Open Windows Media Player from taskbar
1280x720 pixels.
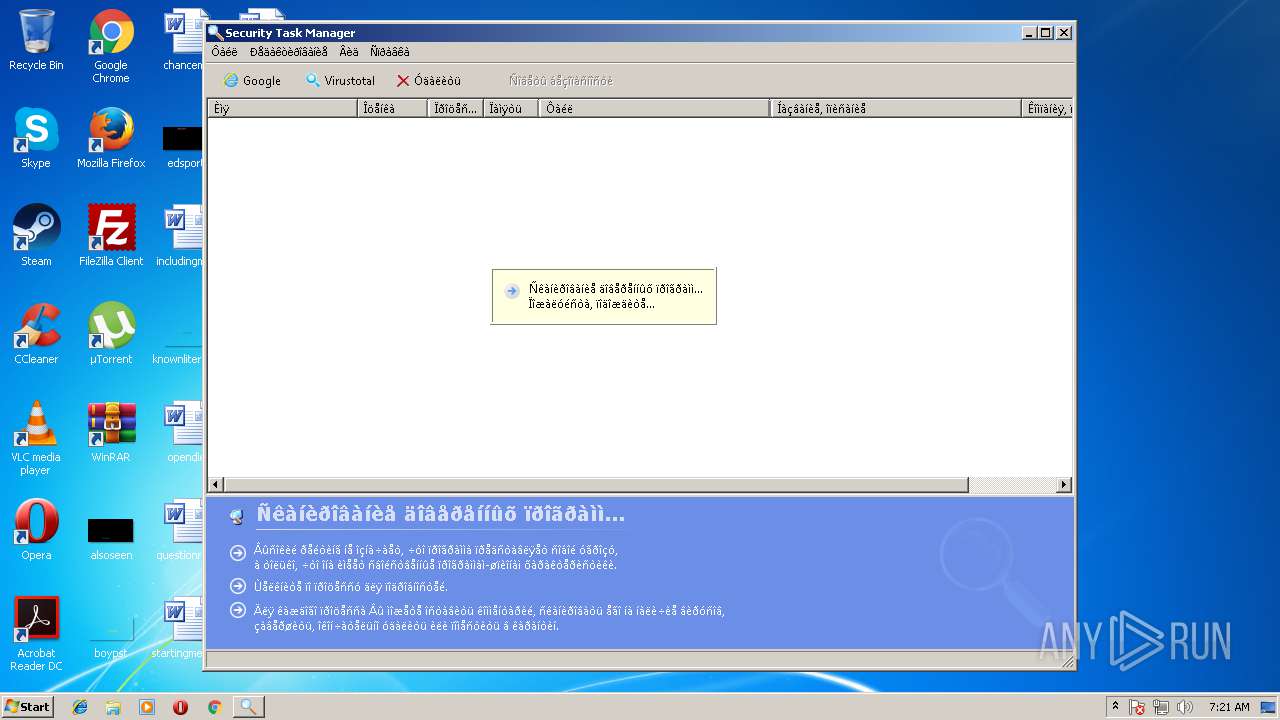pos(147,707)
